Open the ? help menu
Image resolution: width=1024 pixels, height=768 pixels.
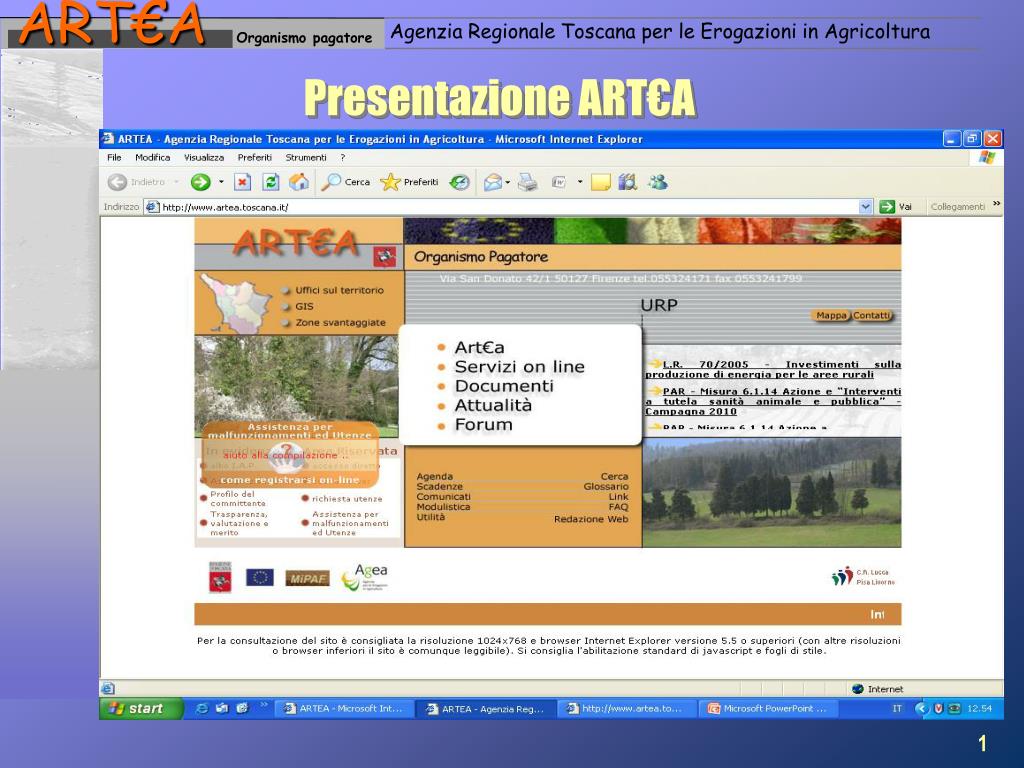pos(342,157)
